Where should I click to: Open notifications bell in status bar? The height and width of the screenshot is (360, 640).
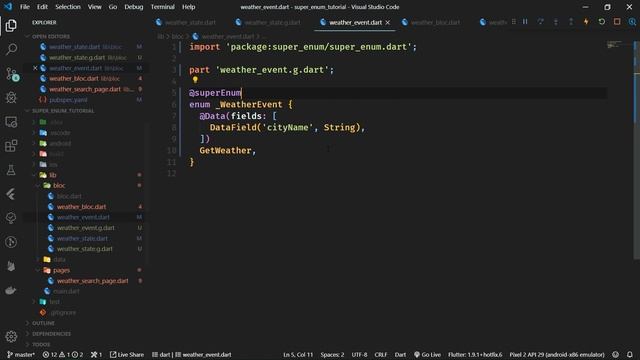pyautogui.click(x=630, y=354)
